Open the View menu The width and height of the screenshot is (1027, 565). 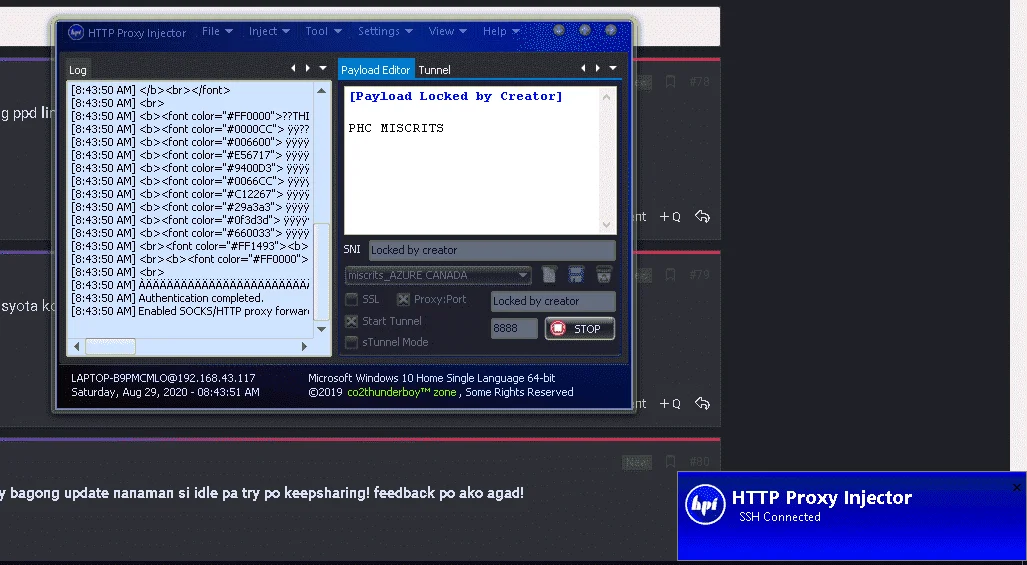447,31
